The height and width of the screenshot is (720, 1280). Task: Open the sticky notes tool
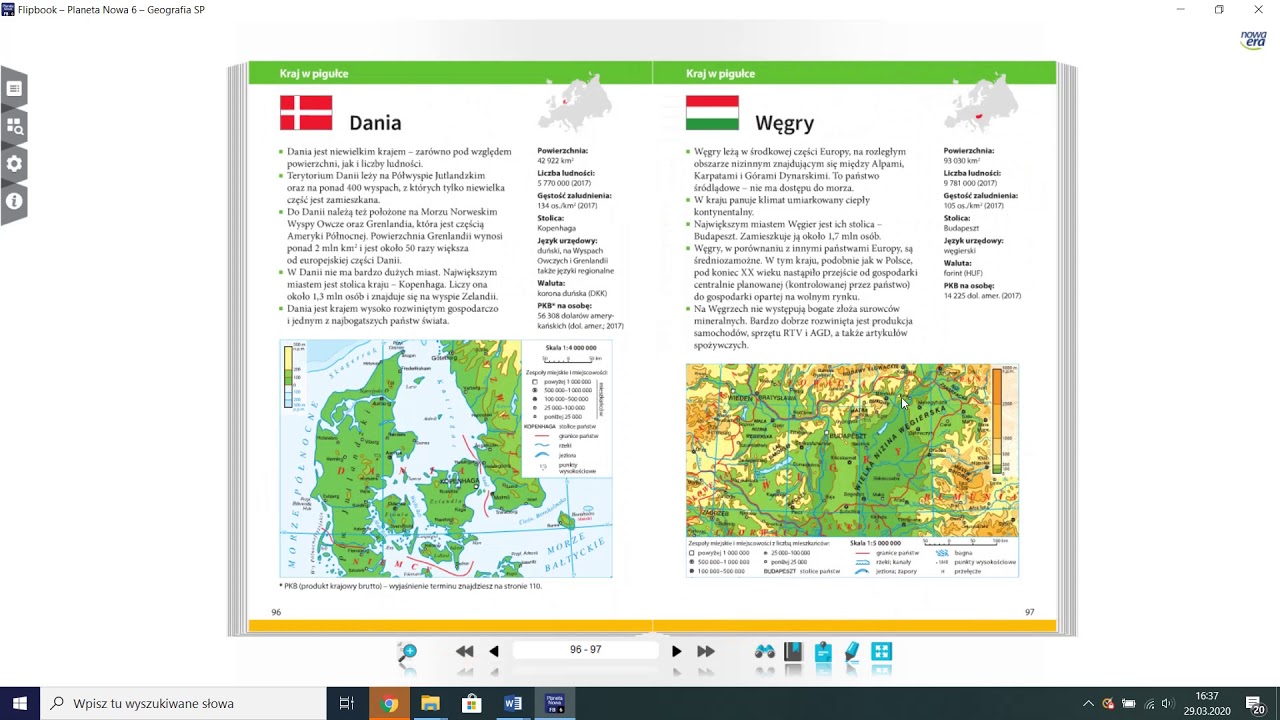pyautogui.click(x=823, y=652)
